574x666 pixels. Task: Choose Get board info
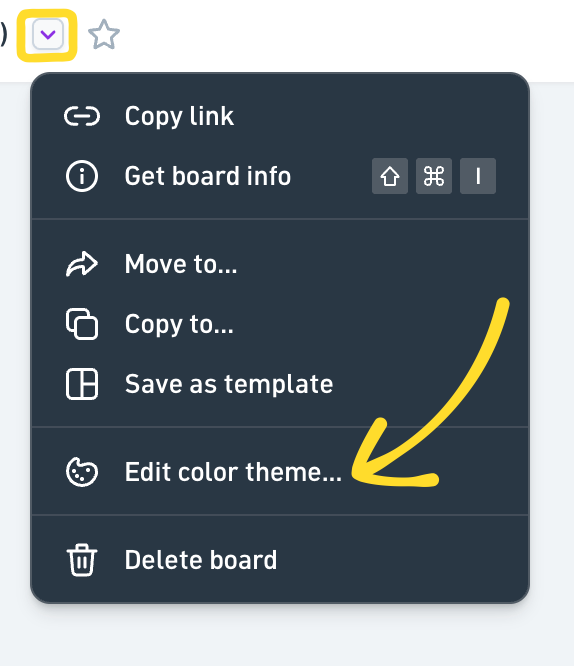[280, 176]
